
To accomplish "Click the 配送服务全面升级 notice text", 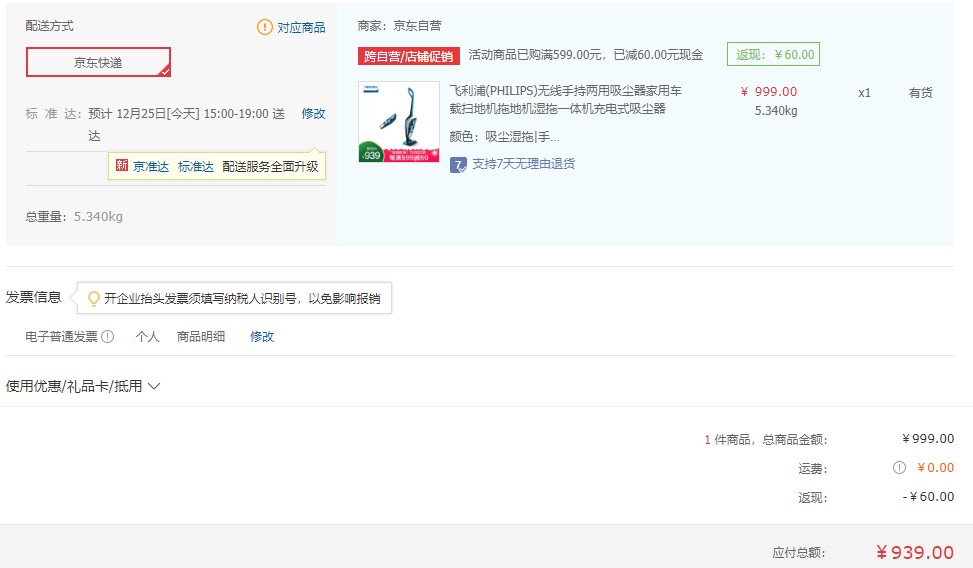I will tap(271, 166).
